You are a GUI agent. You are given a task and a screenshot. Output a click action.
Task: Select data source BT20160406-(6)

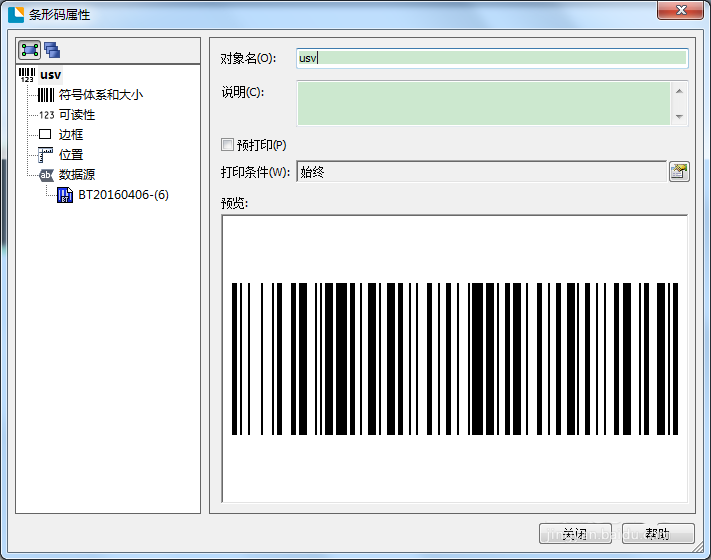tap(123, 195)
